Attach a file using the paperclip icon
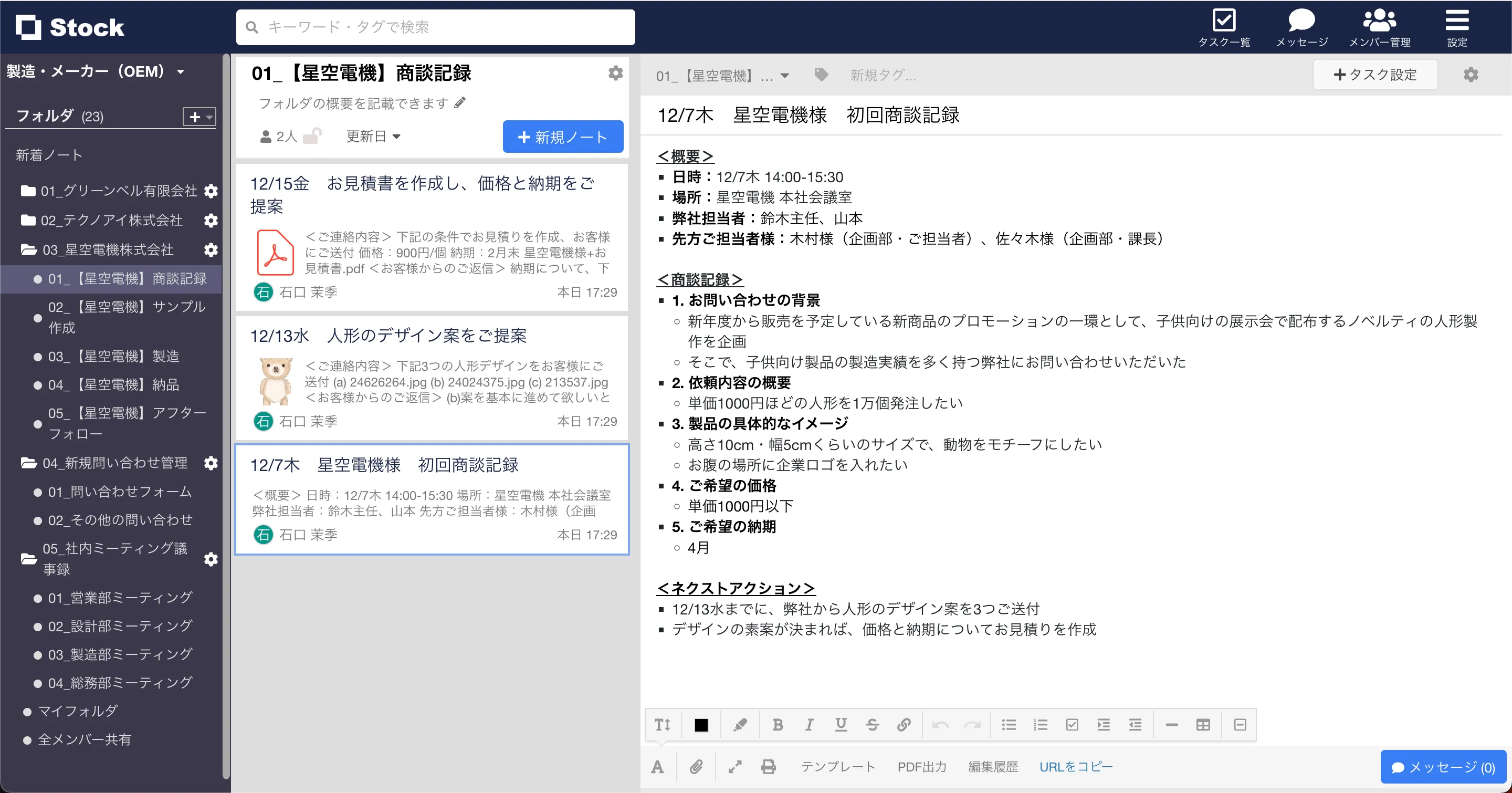The width and height of the screenshot is (1512, 793). [697, 767]
